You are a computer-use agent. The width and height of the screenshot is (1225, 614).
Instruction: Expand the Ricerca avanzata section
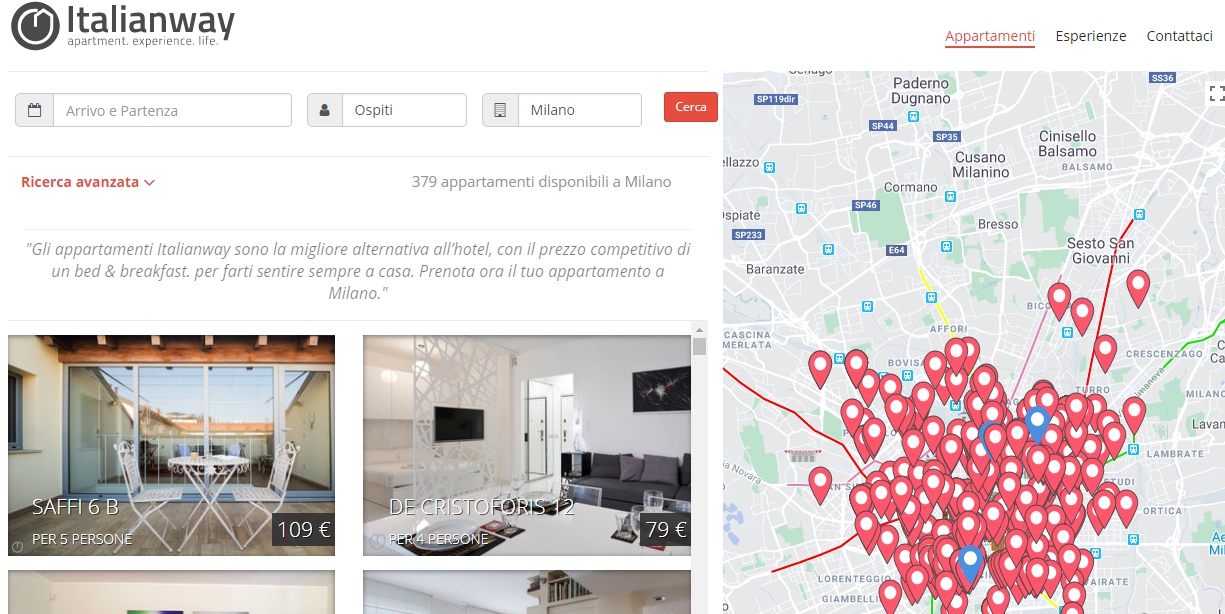coord(88,182)
